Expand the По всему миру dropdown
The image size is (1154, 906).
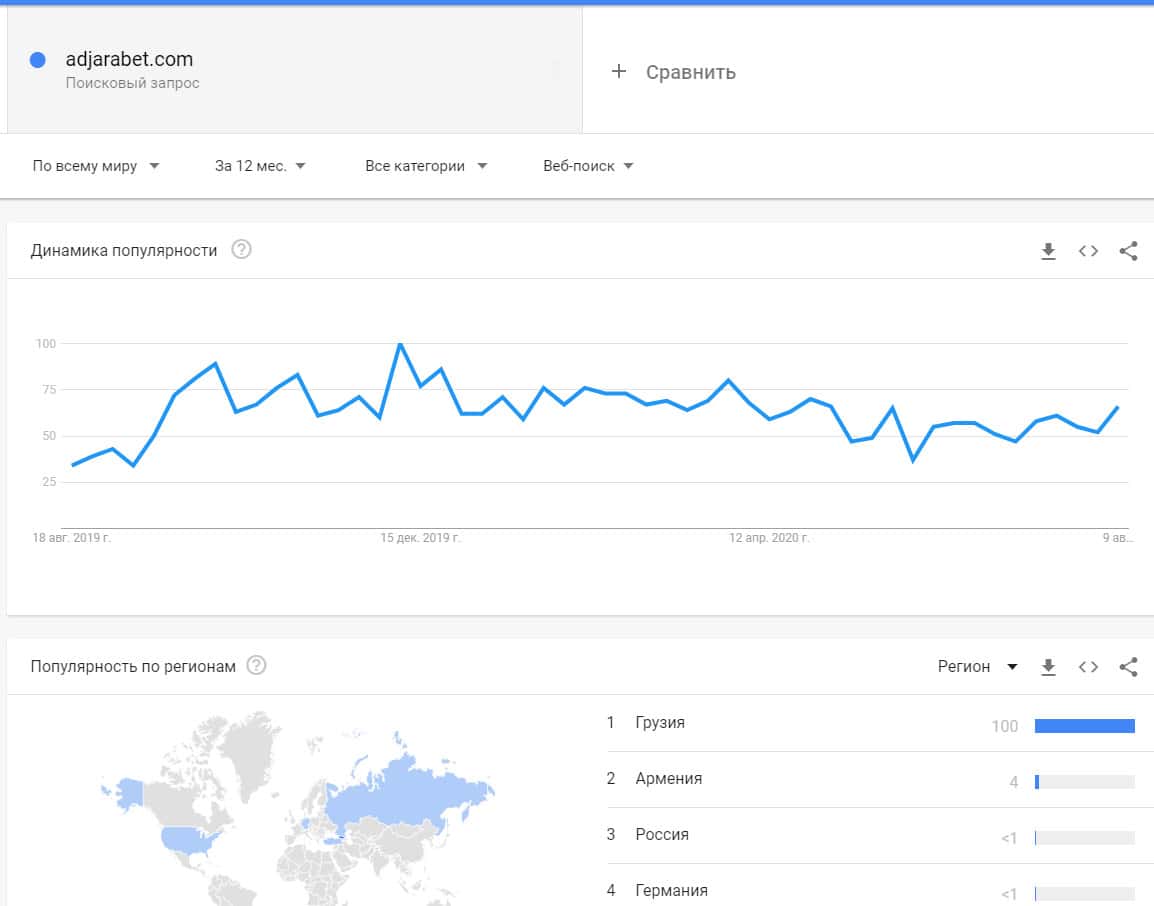point(96,166)
